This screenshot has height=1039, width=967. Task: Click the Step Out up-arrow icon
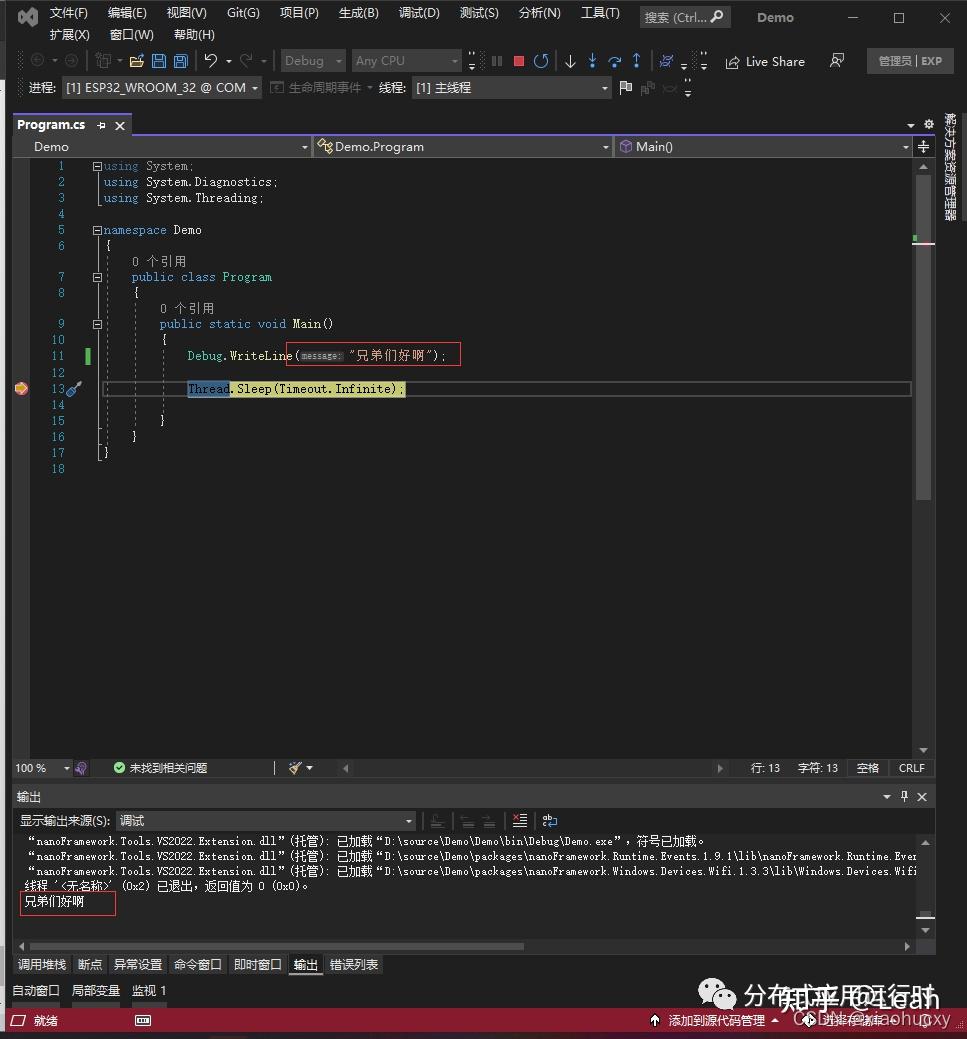pos(636,61)
